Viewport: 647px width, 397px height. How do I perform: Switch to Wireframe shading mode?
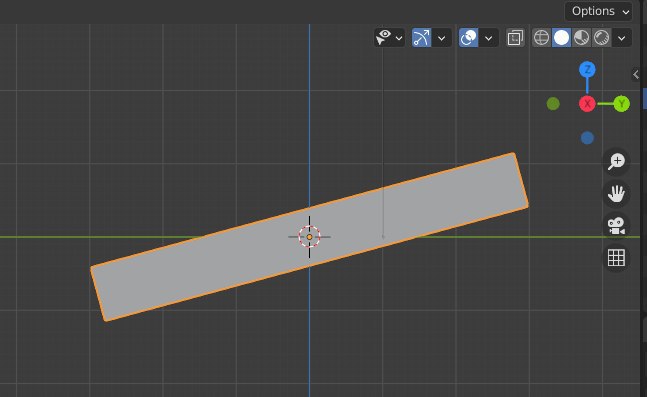click(541, 38)
